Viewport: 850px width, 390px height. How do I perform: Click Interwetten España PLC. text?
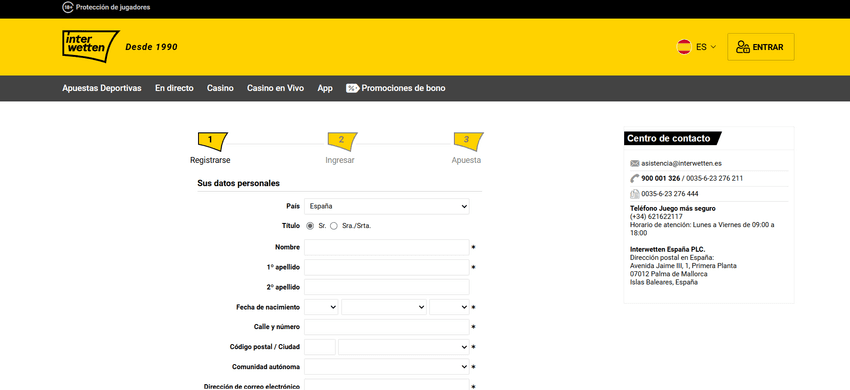(x=667, y=250)
